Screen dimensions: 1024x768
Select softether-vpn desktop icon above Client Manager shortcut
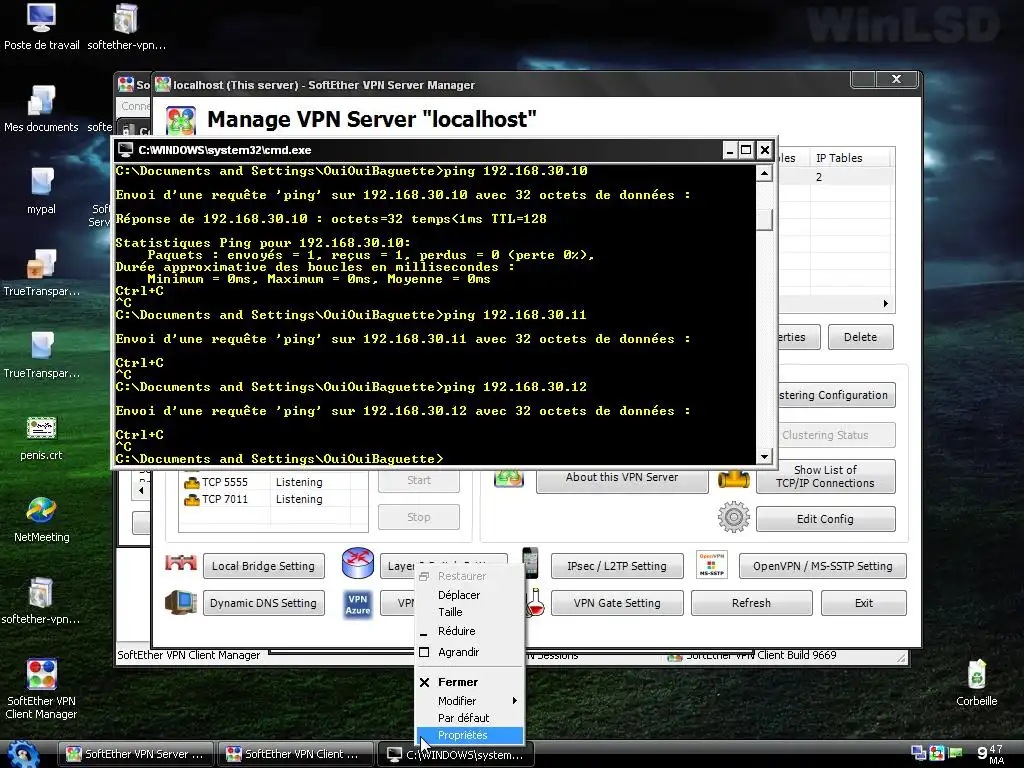click(x=40, y=601)
